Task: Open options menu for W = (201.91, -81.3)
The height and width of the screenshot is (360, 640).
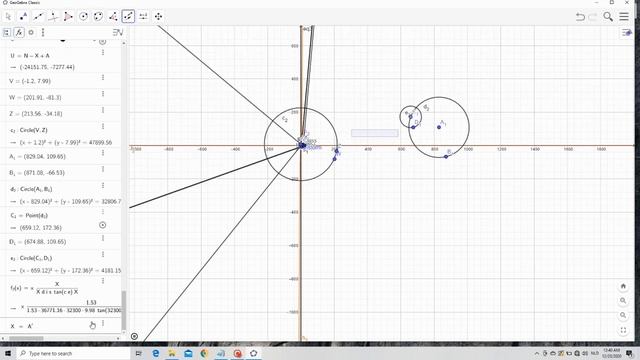Action: [103, 94]
